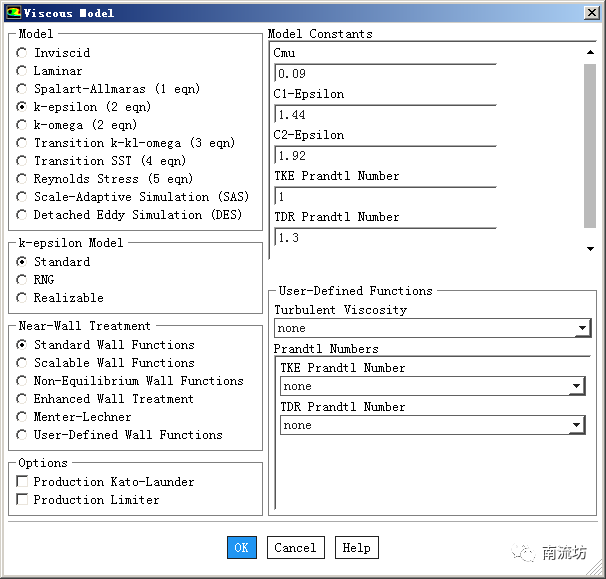Select the Realizable k-epsilon option
This screenshot has width=606, height=579.
coord(22,298)
